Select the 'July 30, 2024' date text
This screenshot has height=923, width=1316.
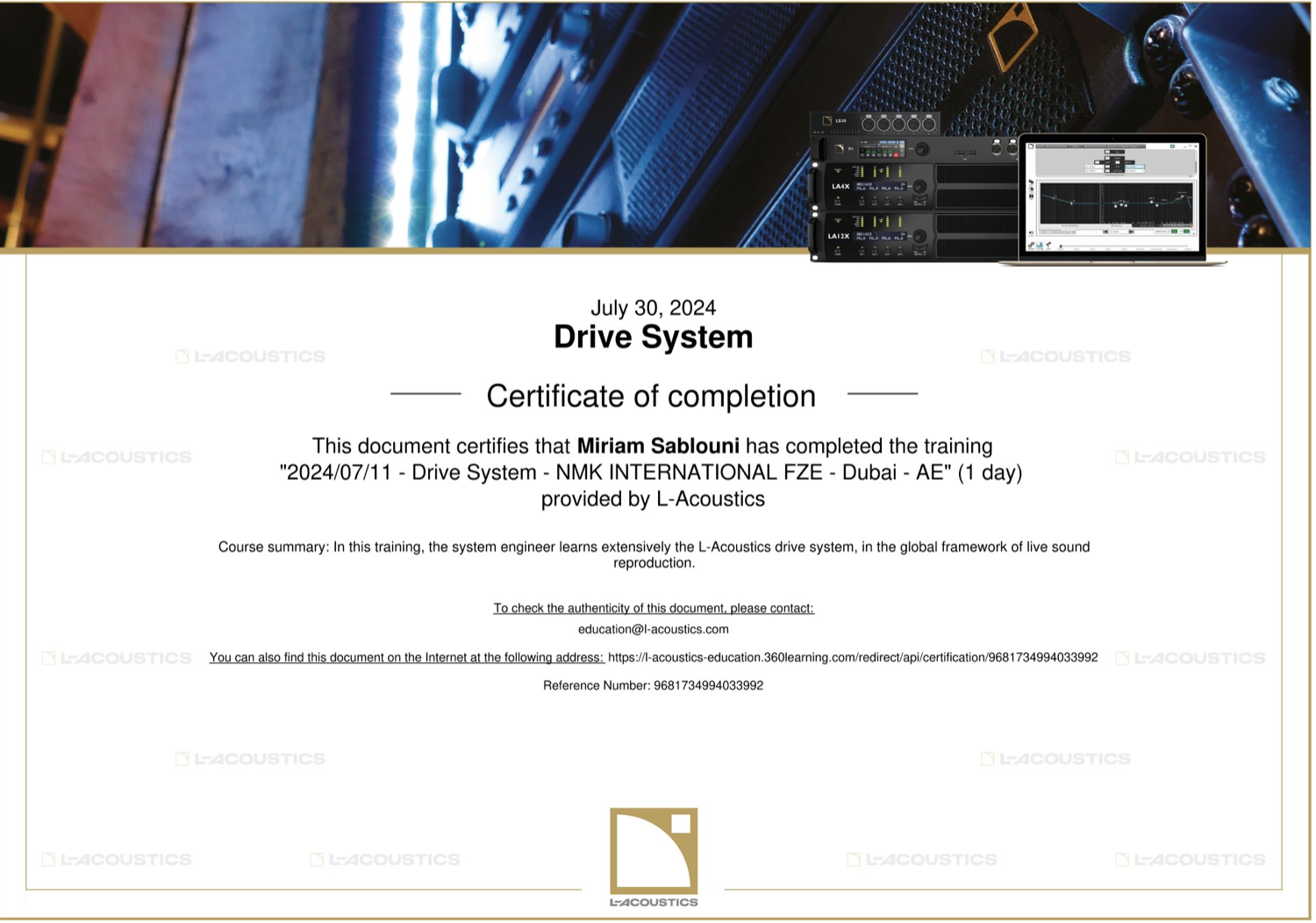pyautogui.click(x=653, y=308)
